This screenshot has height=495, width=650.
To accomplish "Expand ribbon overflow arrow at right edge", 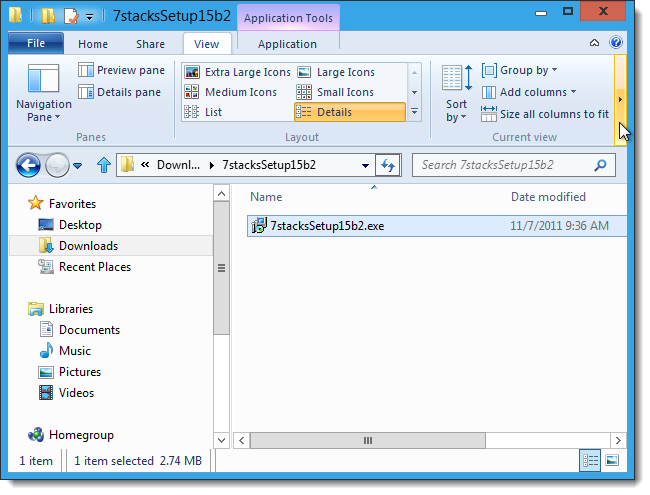I will (620, 99).
